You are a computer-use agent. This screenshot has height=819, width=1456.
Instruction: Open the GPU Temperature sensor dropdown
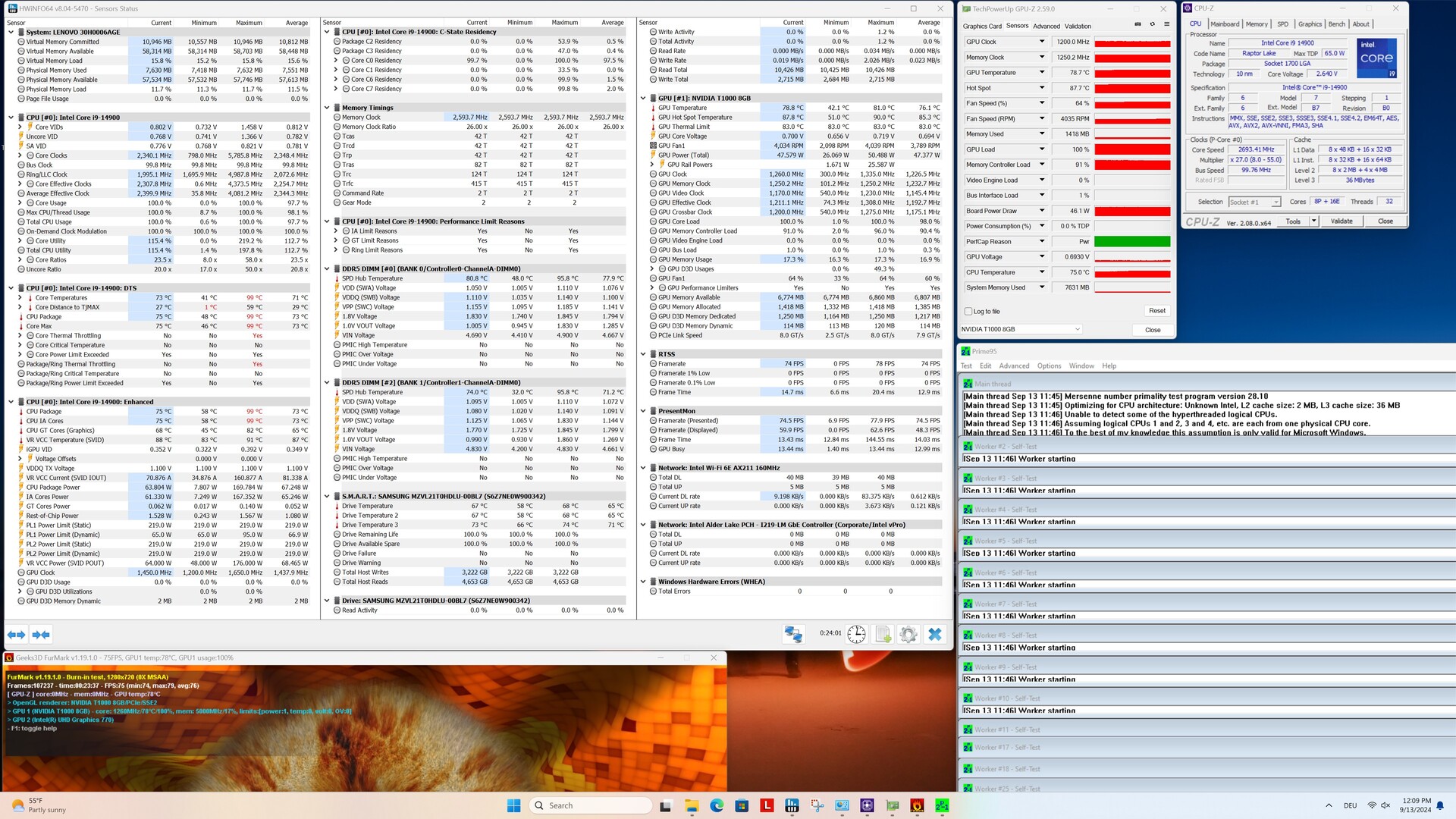click(x=1041, y=73)
